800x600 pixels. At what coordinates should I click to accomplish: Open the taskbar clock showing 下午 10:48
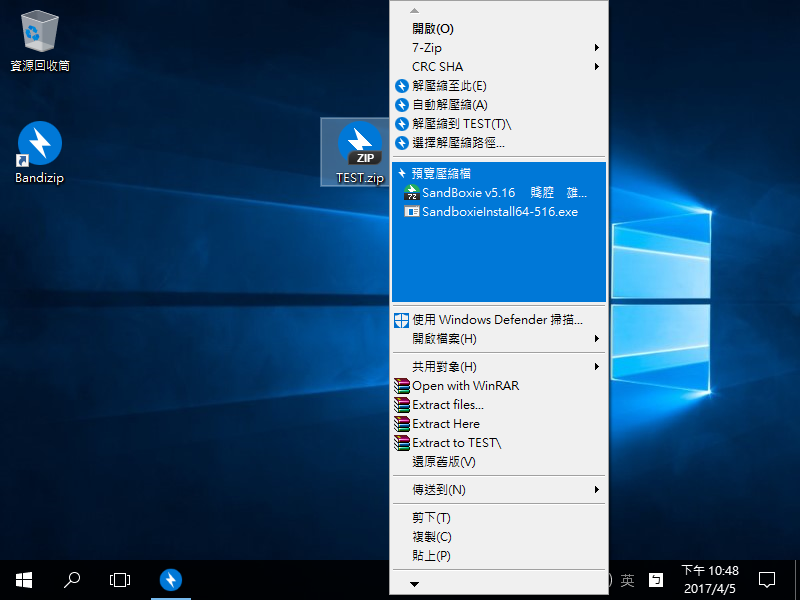tap(710, 580)
